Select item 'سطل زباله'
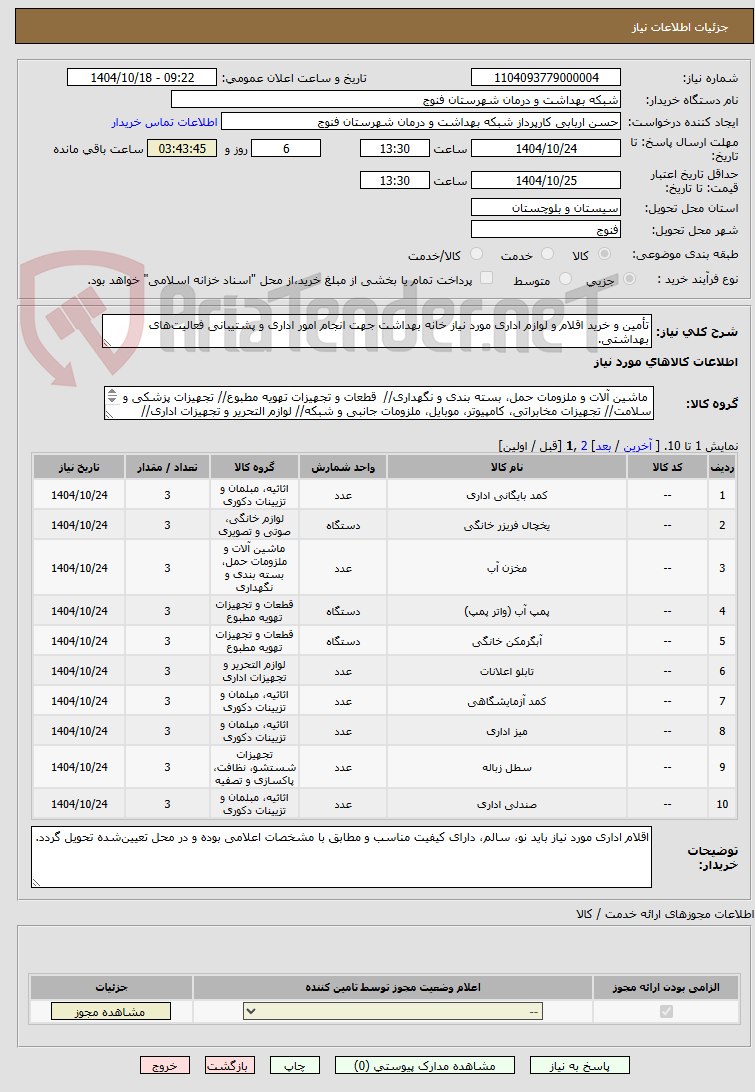The height and width of the screenshot is (1092, 755). [506, 767]
